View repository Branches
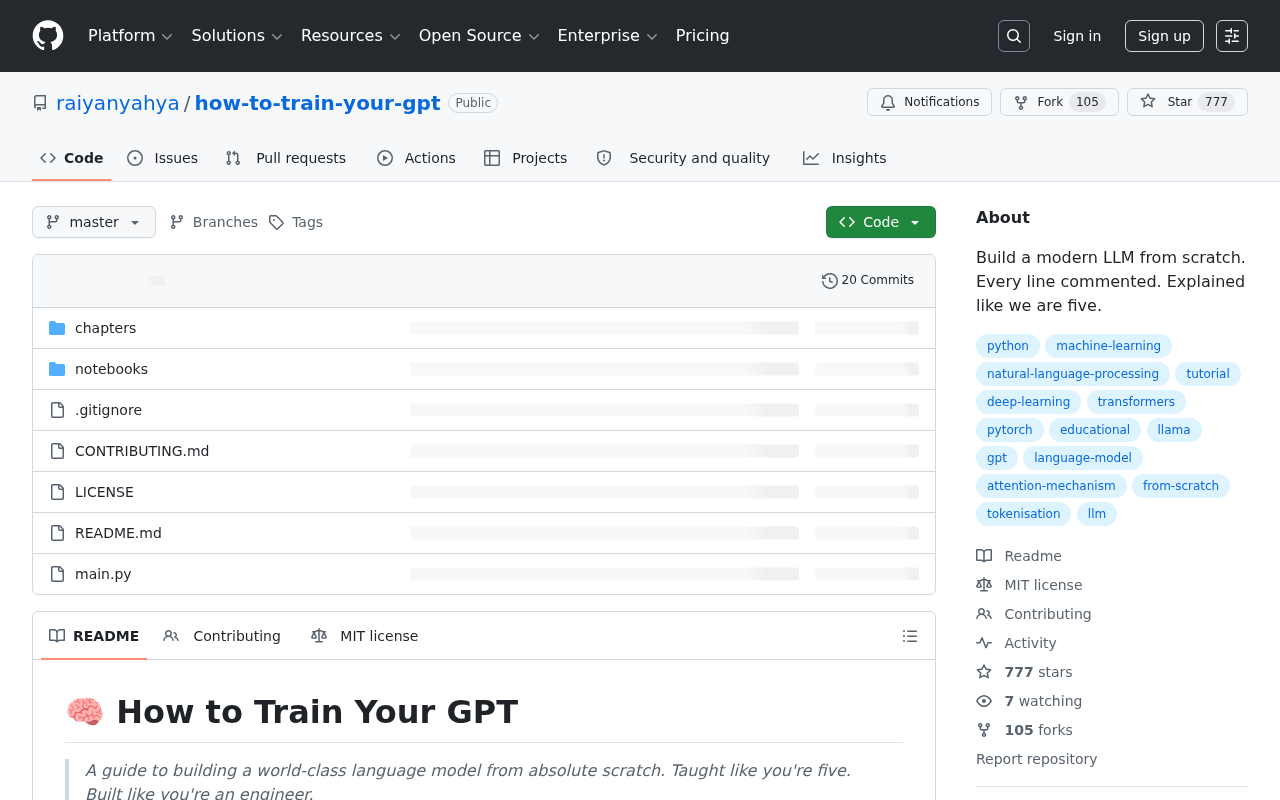 (214, 222)
